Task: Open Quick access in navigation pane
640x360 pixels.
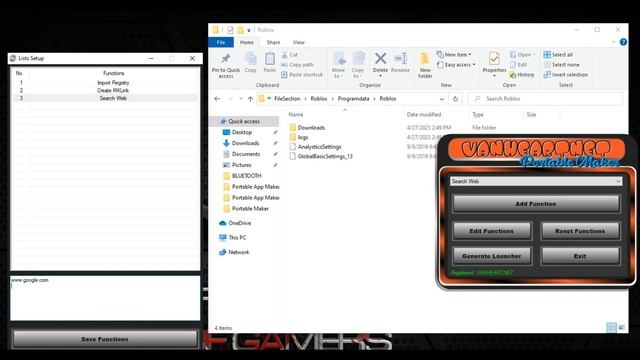Action: coord(244,121)
